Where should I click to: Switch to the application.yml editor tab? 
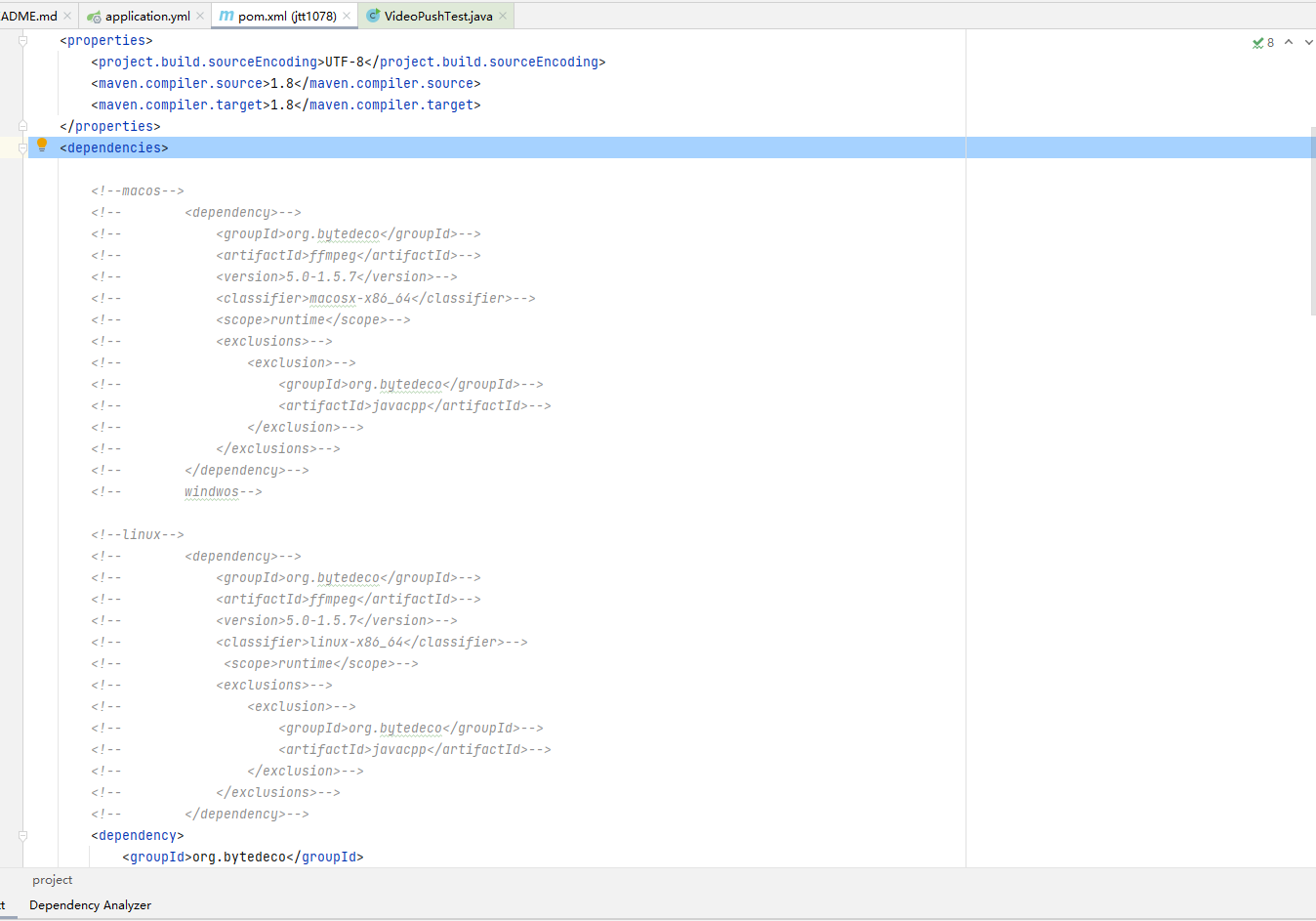pyautogui.click(x=147, y=16)
